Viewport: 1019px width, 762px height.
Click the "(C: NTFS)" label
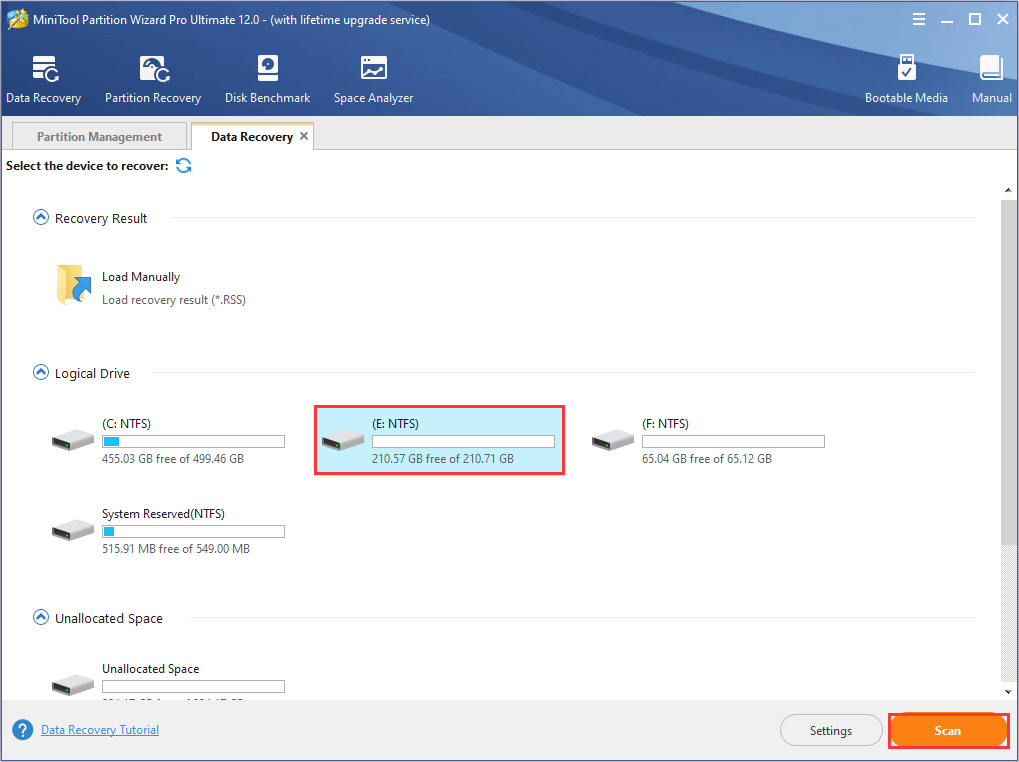(x=126, y=424)
